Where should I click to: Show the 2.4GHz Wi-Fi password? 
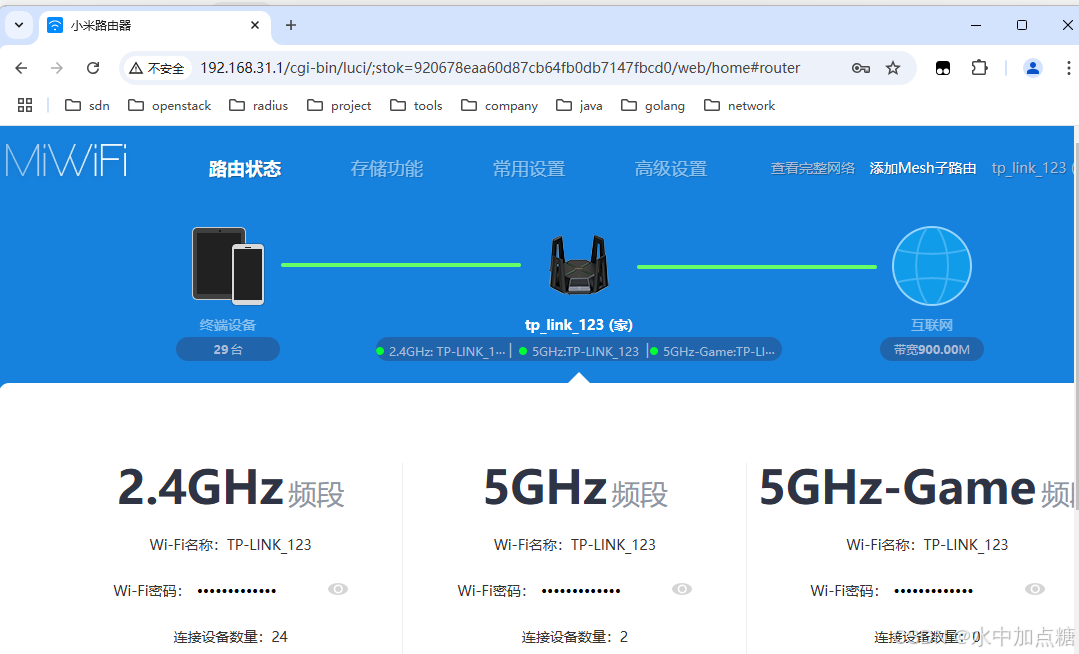[338, 589]
